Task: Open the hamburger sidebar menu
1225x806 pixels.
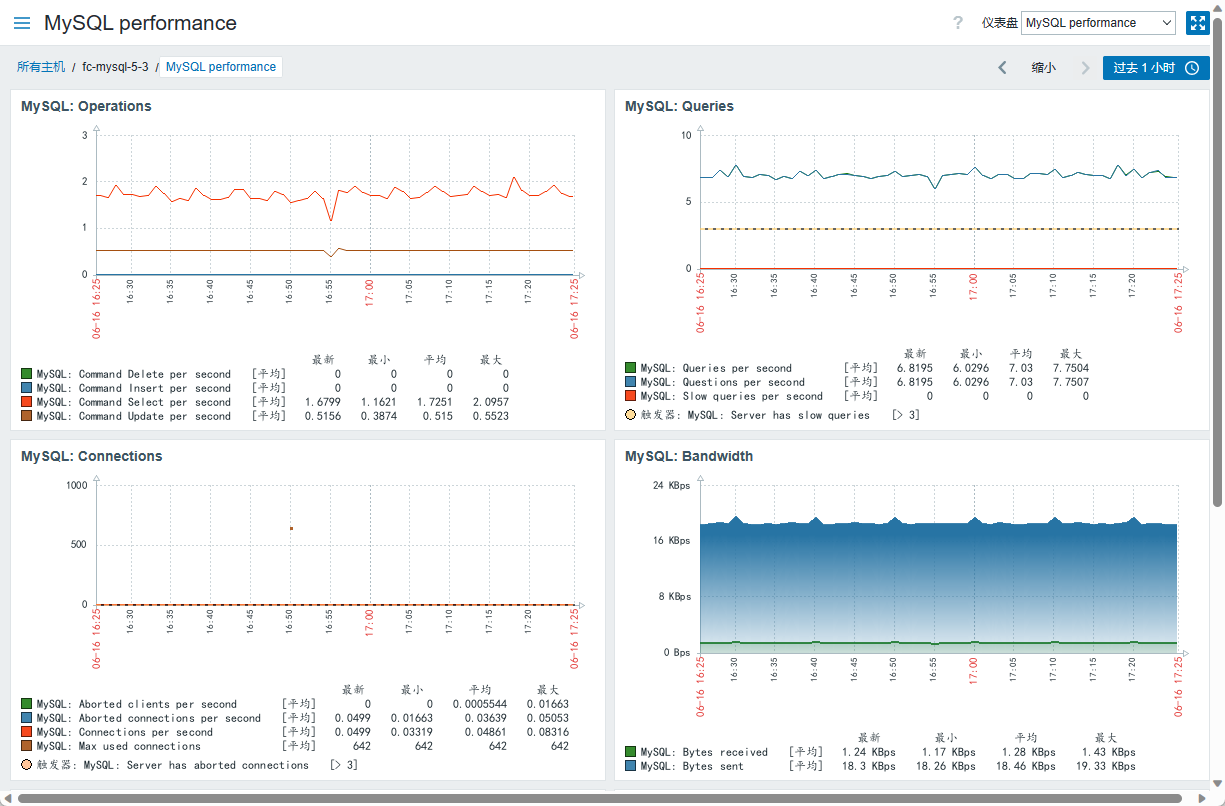Action: point(22,23)
